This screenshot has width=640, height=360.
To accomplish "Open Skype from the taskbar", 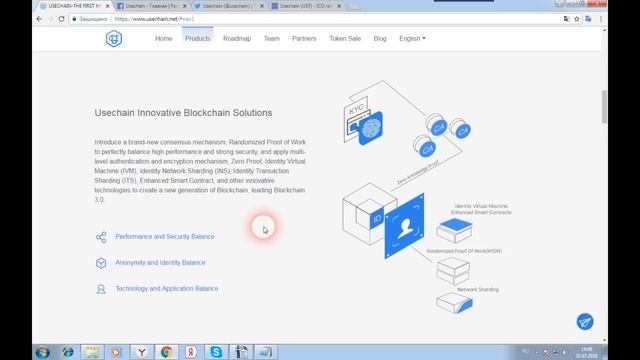I will (x=216, y=352).
